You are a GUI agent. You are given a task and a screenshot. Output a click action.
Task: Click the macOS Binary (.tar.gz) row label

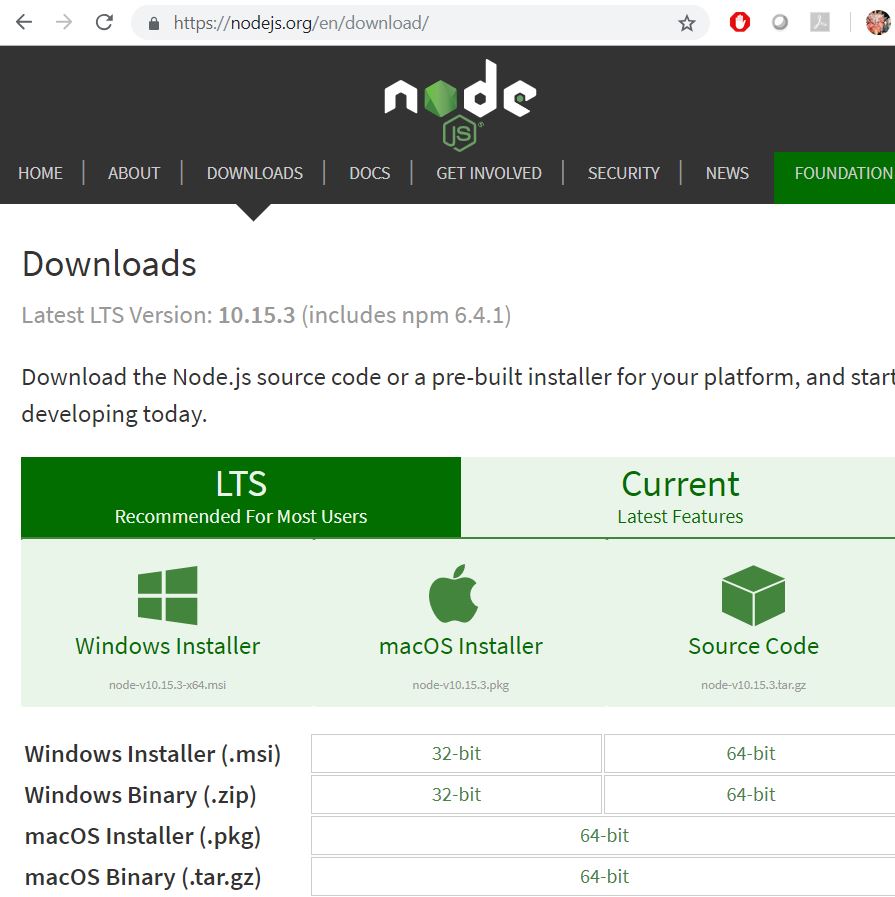coord(143,878)
